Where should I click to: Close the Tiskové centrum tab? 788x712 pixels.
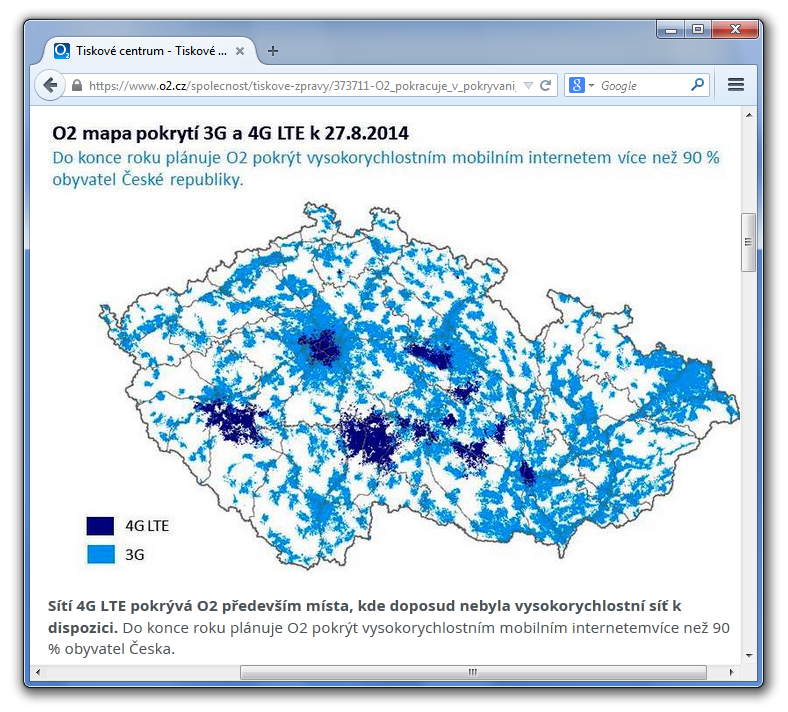(240, 51)
